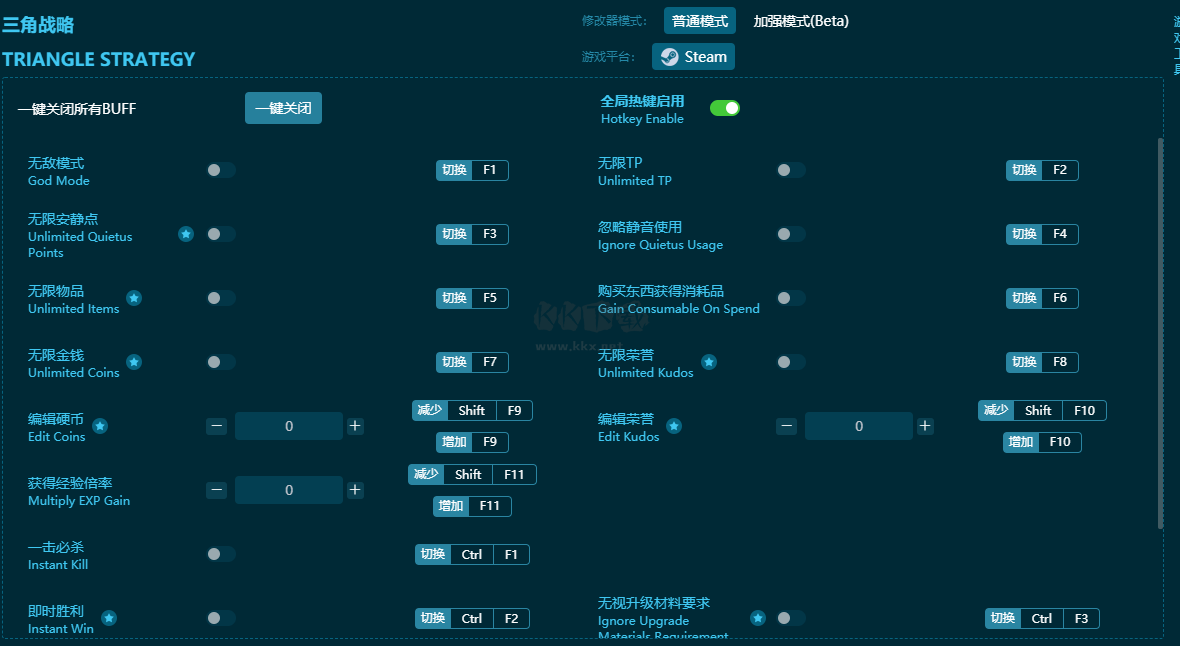Turn on Instant Win toggle

pyautogui.click(x=221, y=618)
